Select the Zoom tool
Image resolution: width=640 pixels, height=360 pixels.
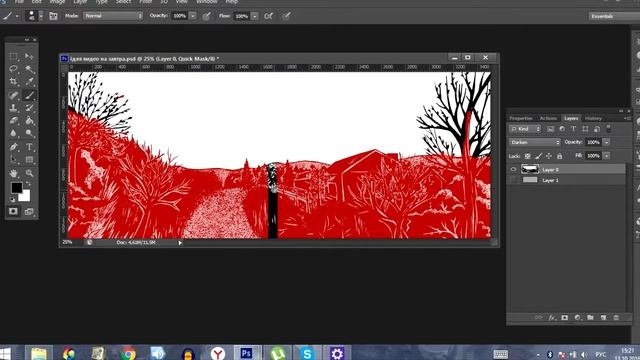click(29, 173)
